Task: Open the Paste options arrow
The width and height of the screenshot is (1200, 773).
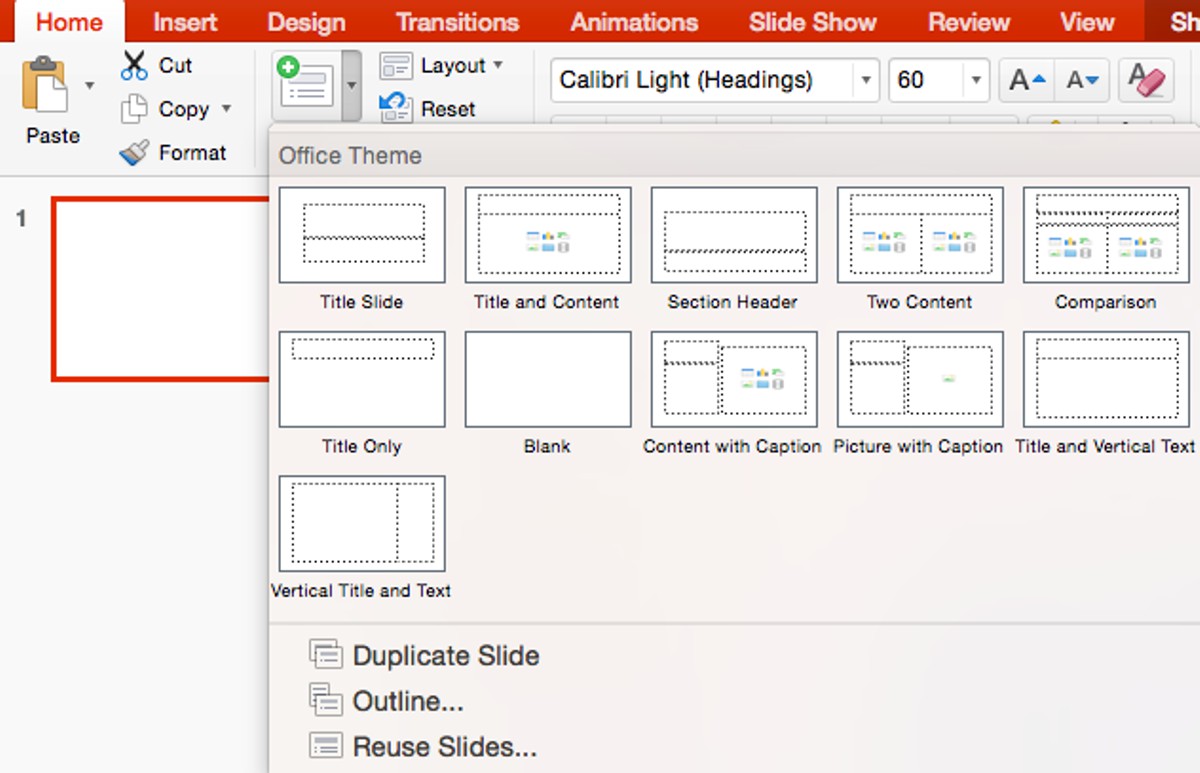Action: (x=90, y=86)
